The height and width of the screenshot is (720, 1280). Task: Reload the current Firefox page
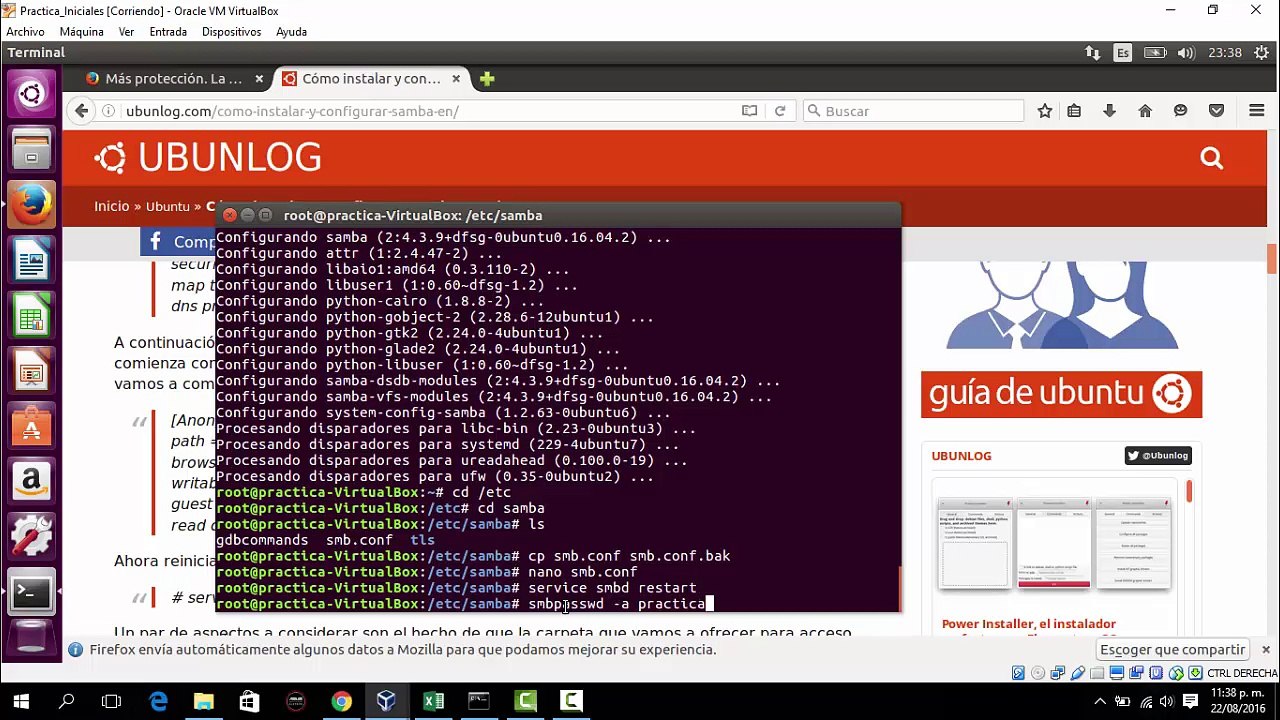click(x=780, y=111)
